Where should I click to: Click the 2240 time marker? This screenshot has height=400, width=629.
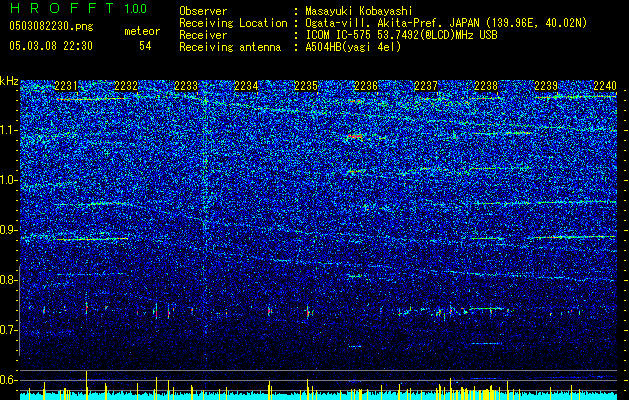pos(605,86)
